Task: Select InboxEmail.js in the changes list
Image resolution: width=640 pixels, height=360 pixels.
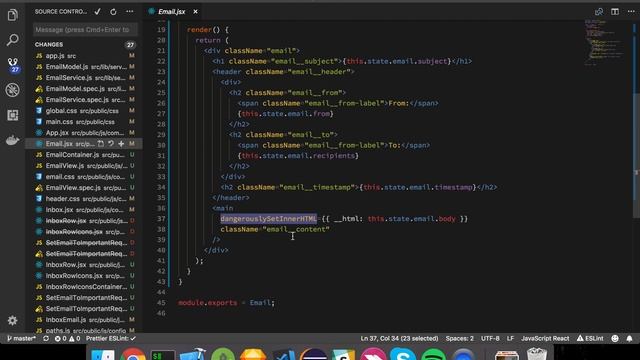Action: click(84, 320)
